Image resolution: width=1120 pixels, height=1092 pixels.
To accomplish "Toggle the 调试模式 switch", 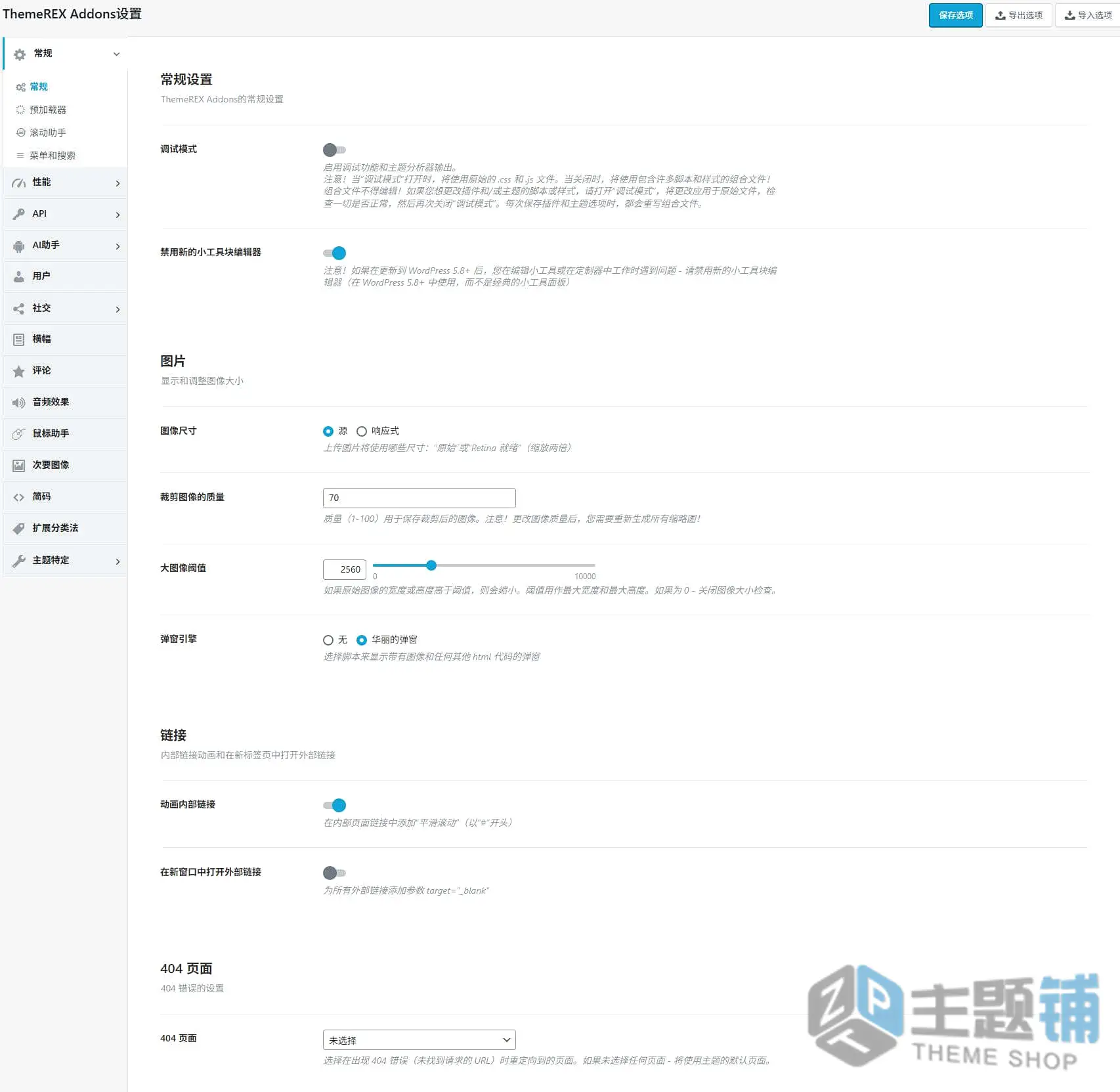I will coord(334,150).
